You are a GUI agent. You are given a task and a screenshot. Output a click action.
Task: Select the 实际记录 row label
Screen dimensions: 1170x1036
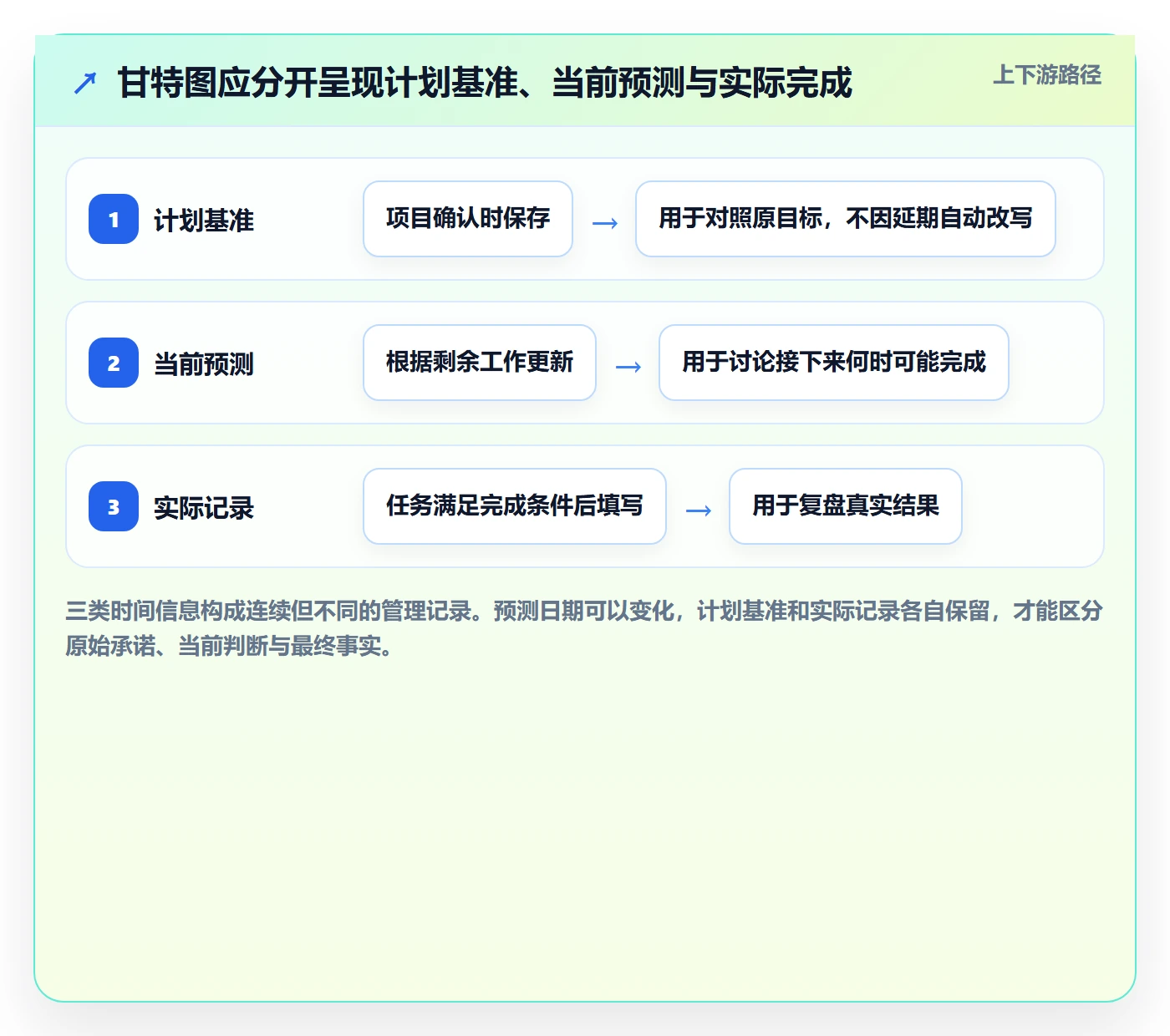point(204,508)
